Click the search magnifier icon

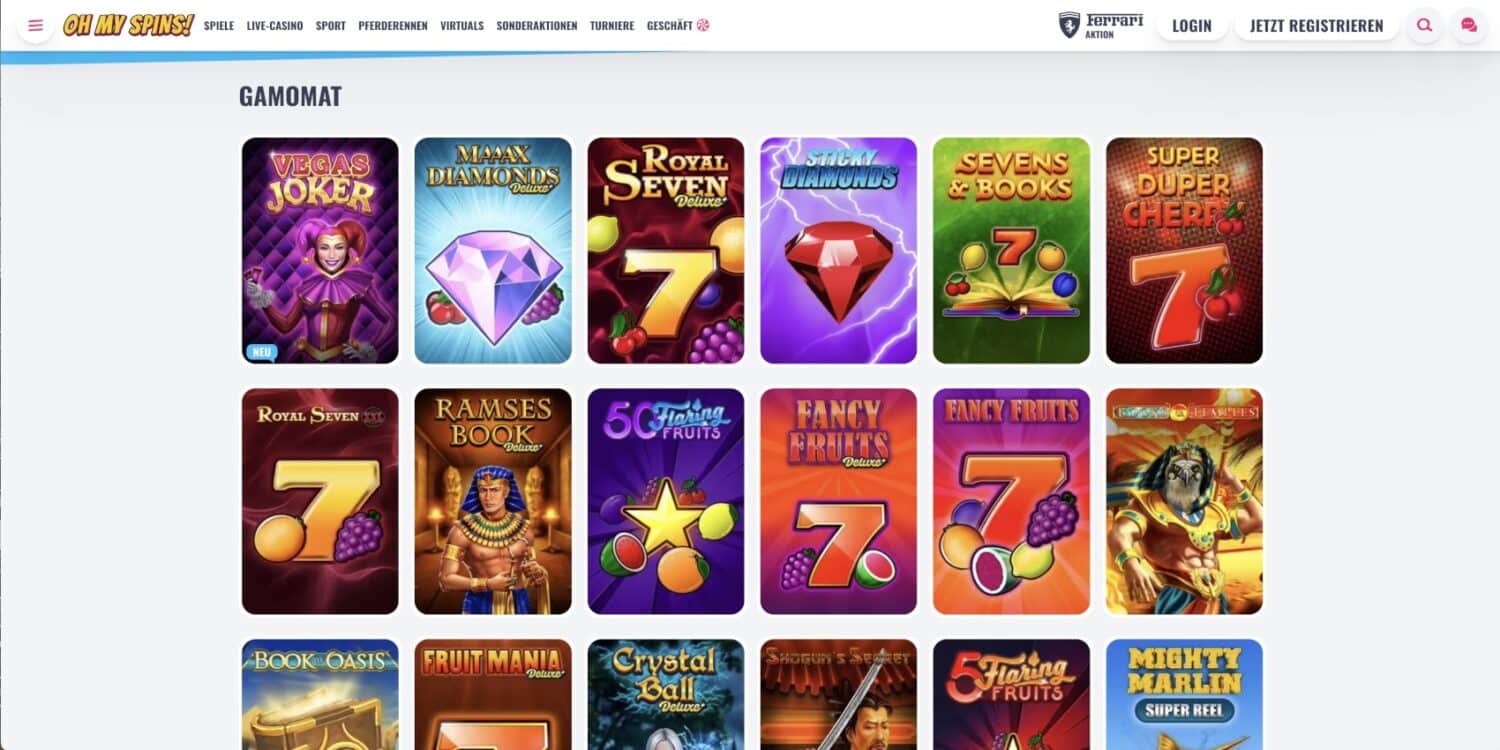[1425, 25]
